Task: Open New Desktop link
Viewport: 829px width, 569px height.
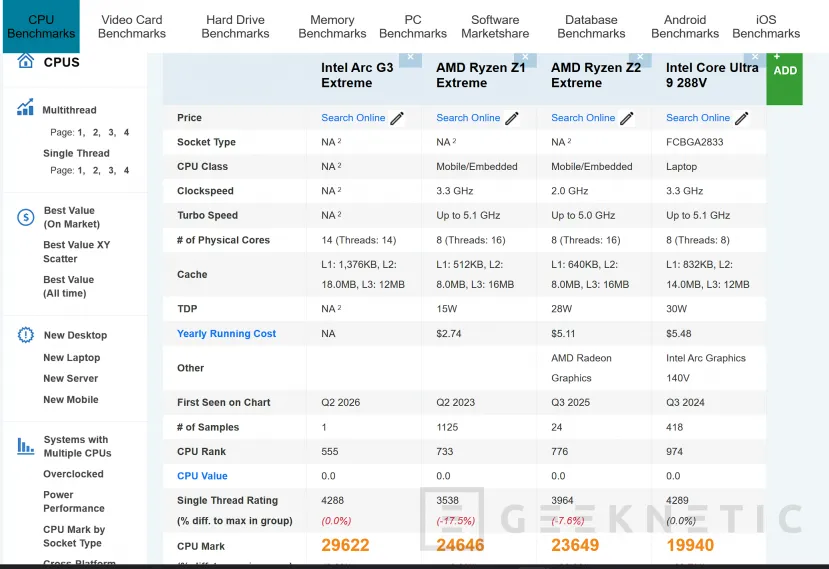Action: pyautogui.click(x=75, y=335)
